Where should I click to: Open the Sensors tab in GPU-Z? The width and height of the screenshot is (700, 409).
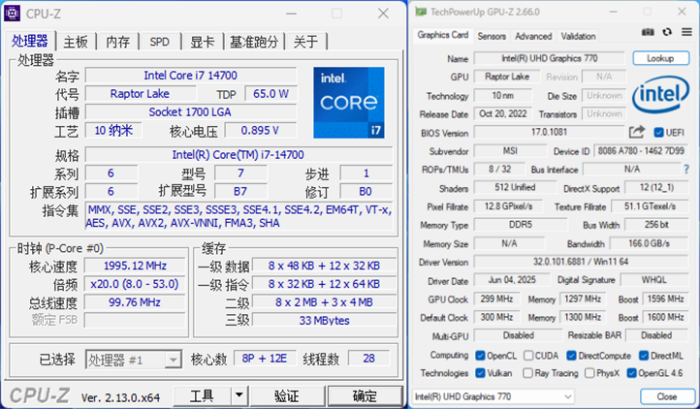pyautogui.click(x=492, y=36)
